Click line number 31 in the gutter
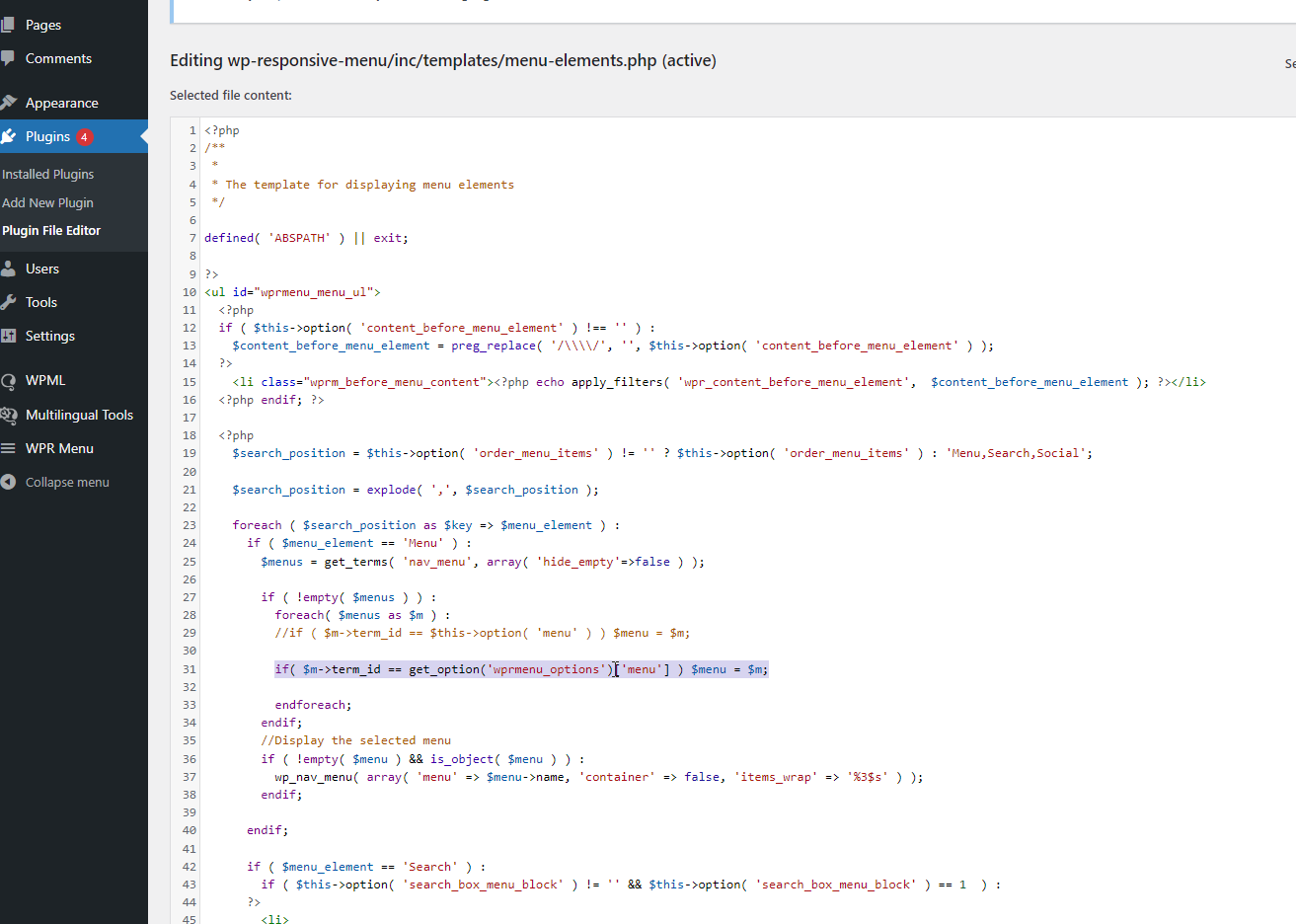Image resolution: width=1296 pixels, height=924 pixels. (190, 669)
